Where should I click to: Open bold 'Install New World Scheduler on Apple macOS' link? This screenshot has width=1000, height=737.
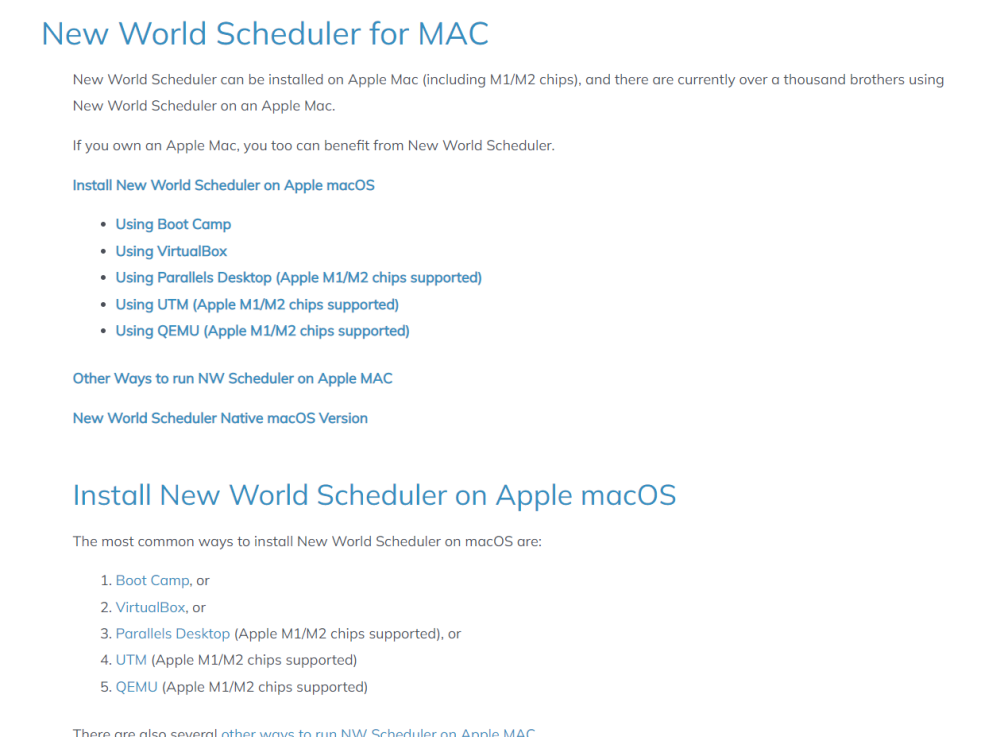pos(223,185)
